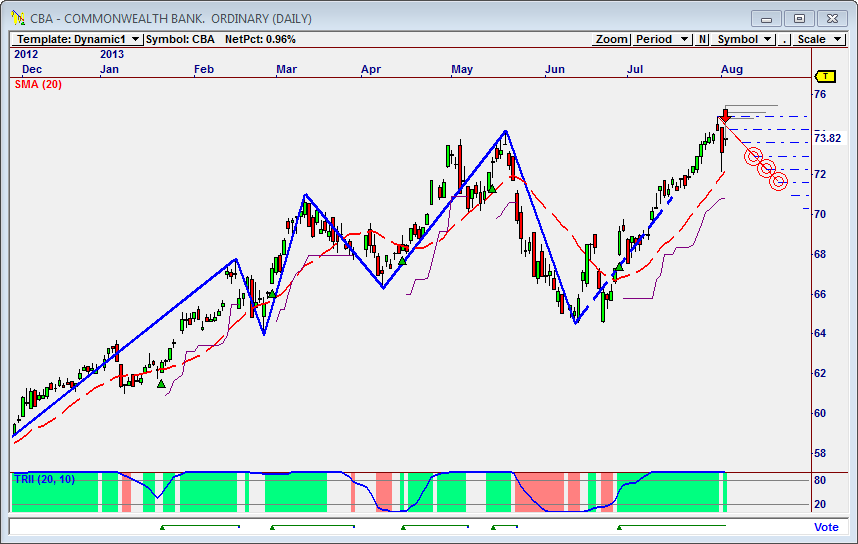Click the Symbol: CBA text
The image size is (858, 544).
coord(180,39)
